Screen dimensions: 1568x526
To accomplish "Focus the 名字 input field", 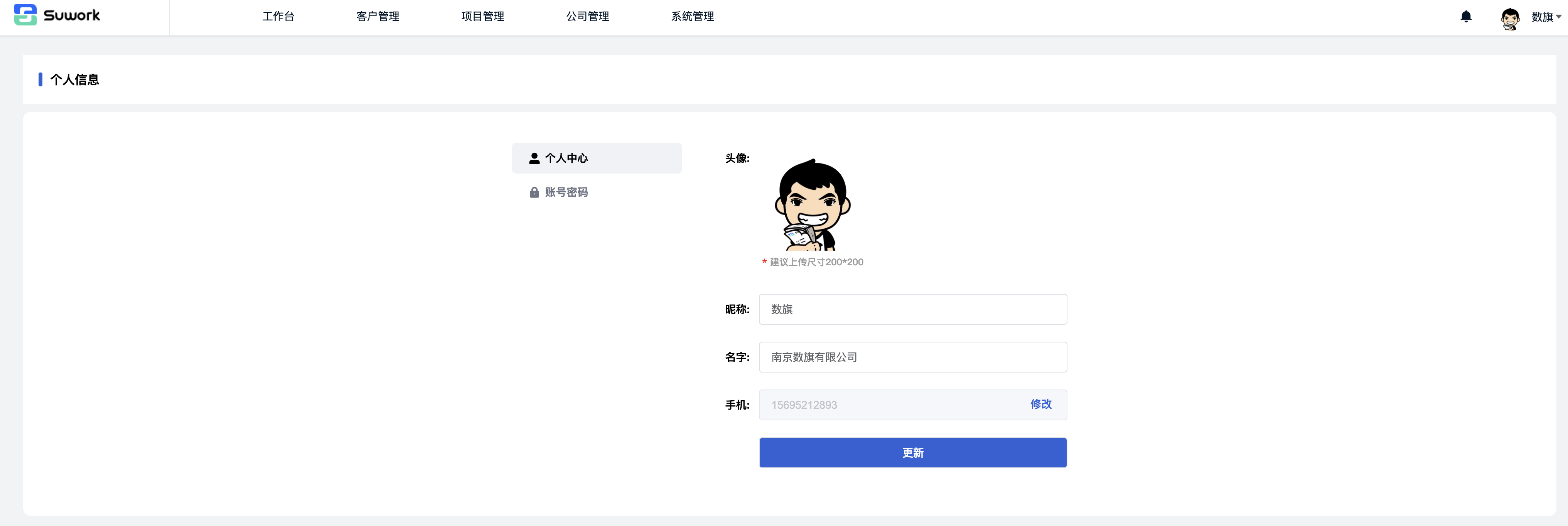I will pyautogui.click(x=912, y=357).
